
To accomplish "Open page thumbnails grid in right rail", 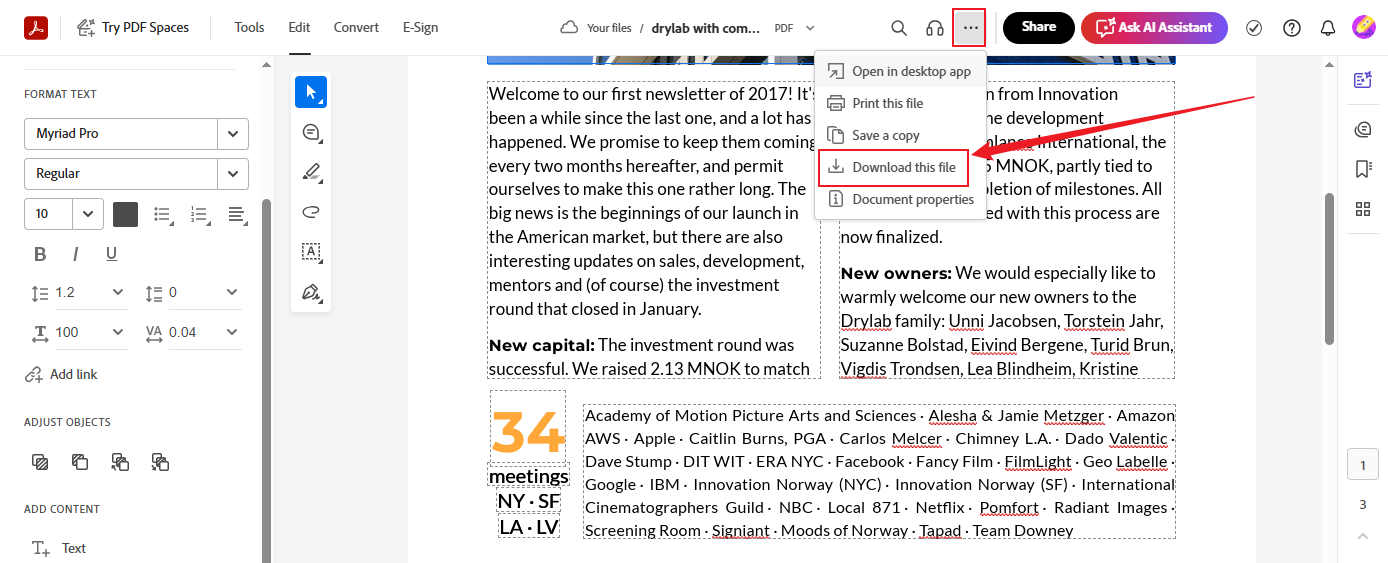I will (1362, 209).
